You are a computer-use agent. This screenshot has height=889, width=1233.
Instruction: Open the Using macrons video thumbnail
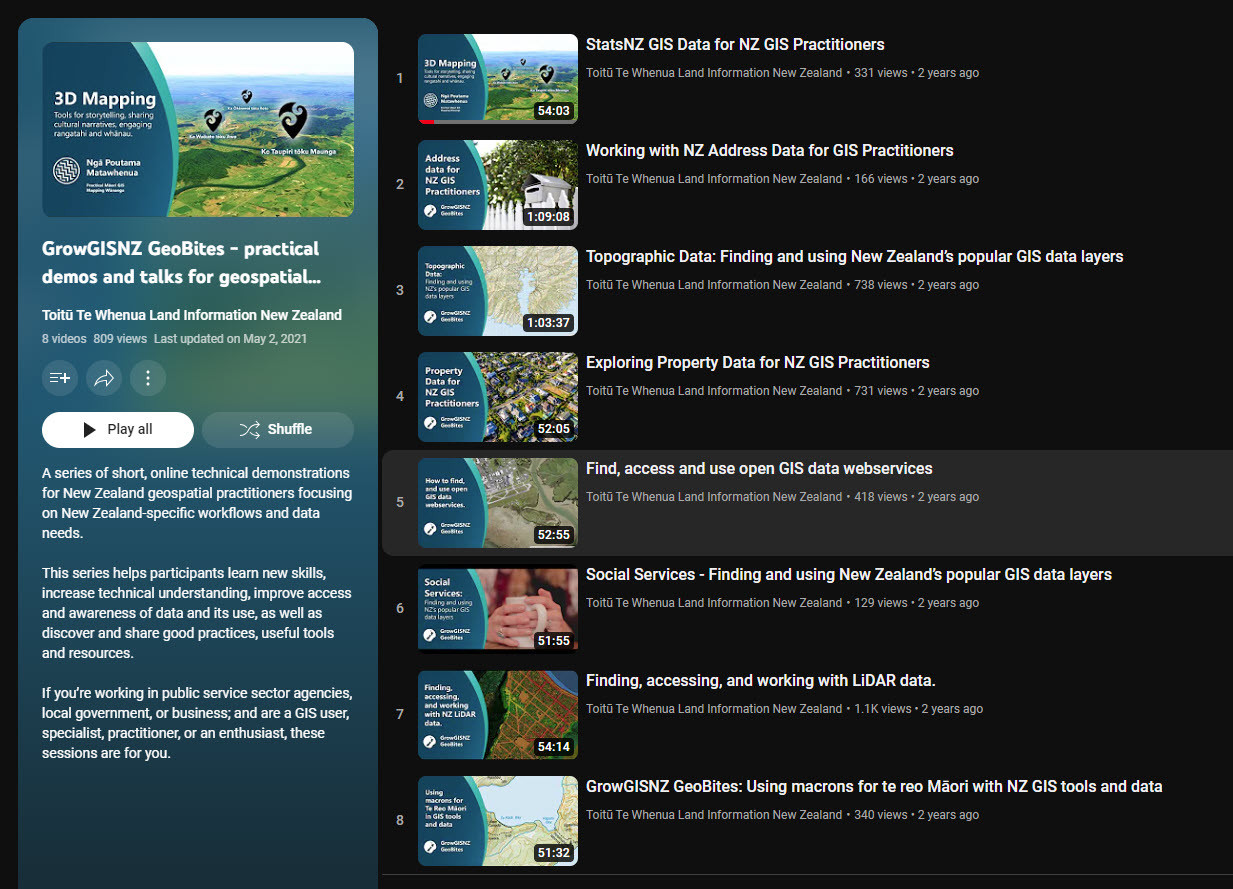498,821
